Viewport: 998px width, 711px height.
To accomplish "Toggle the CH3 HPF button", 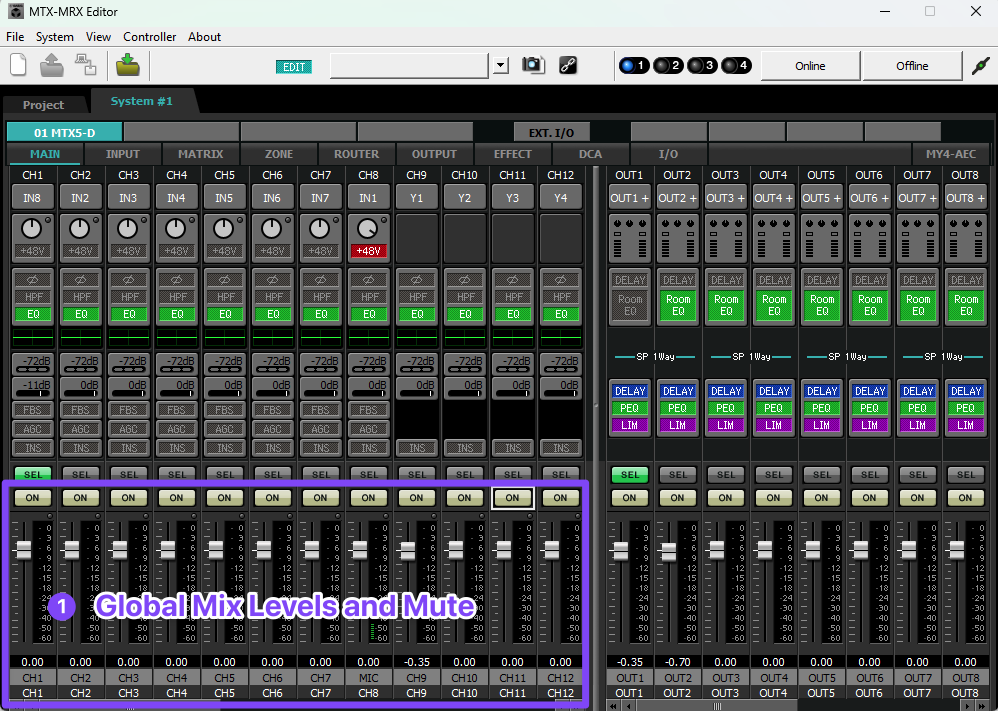I will [x=129, y=297].
